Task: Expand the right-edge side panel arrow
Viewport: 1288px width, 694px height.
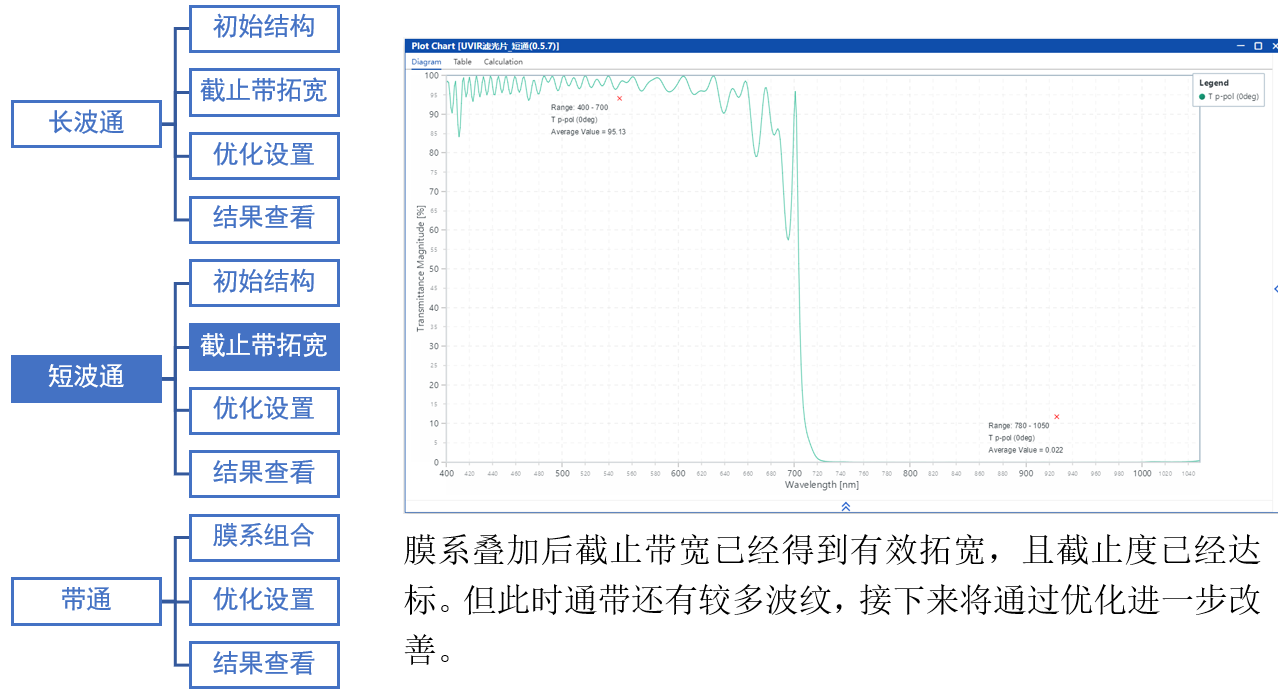Action: pos(1276,289)
